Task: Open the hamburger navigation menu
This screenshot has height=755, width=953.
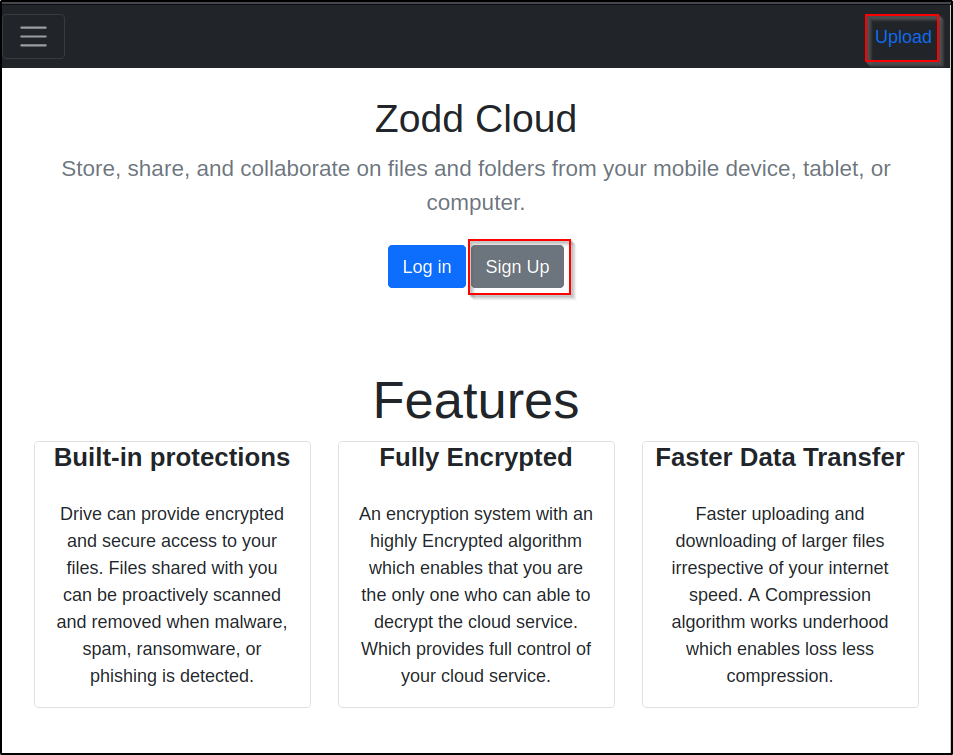Action: coord(33,36)
